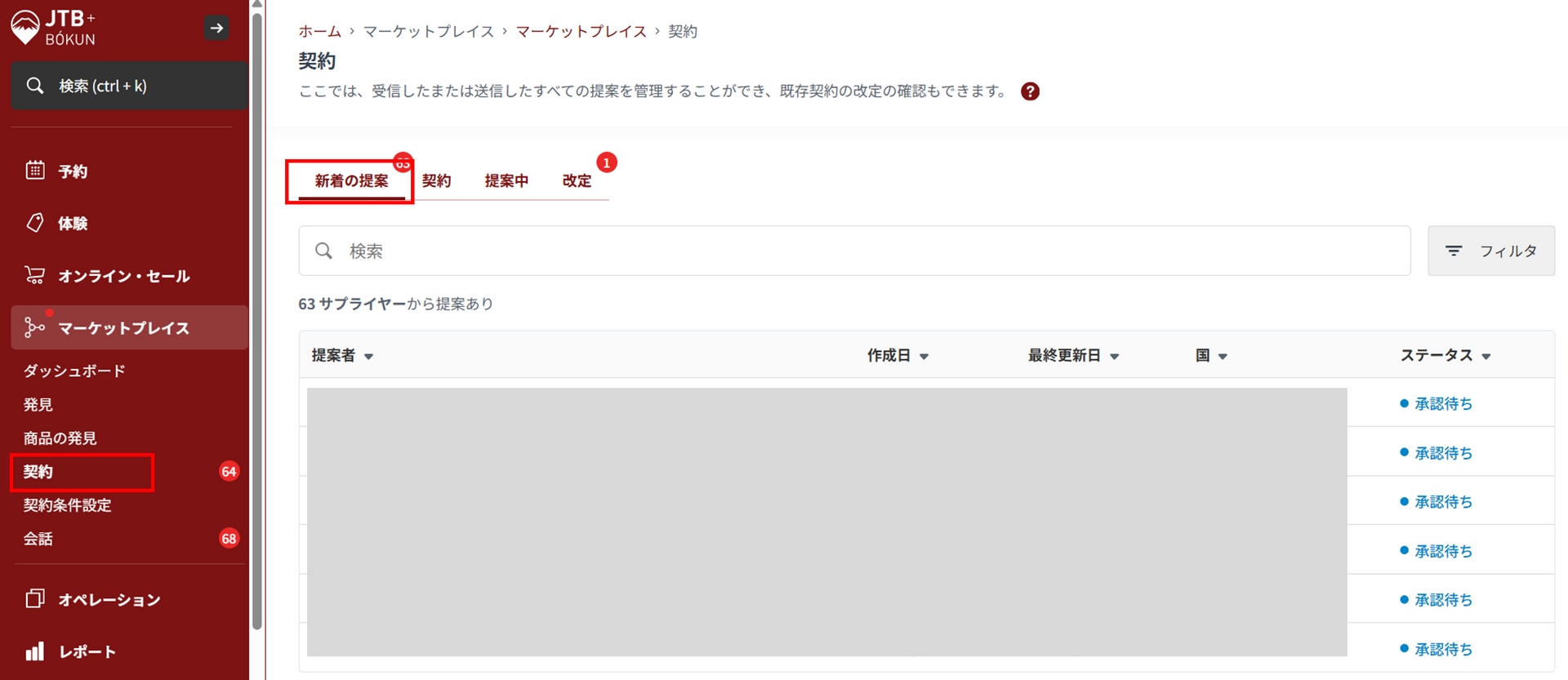The image size is (1568, 680).
Task: Click ホーム breadcrumb link
Action: [319, 31]
